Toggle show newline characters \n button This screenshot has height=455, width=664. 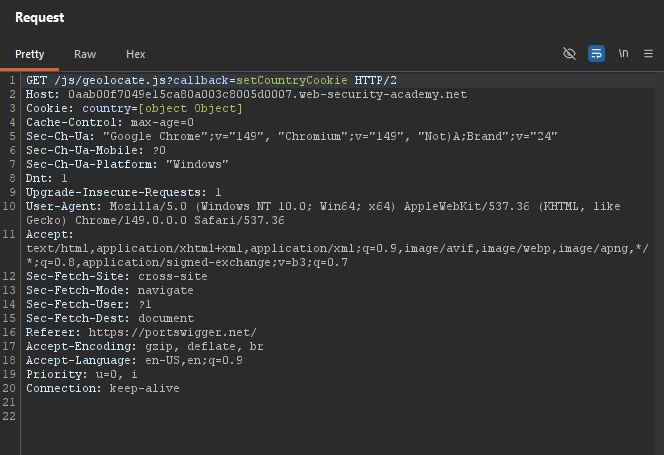623,54
